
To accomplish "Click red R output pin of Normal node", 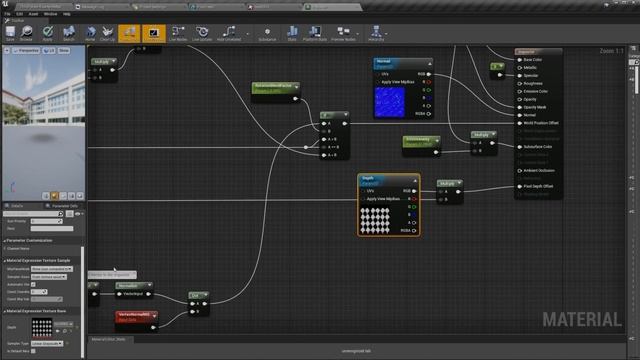I will pyautogui.click(x=429, y=82).
